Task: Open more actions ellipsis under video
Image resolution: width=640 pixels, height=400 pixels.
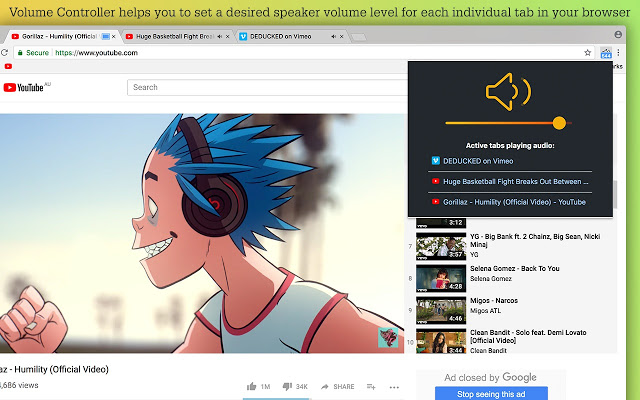Action: pyautogui.click(x=394, y=386)
